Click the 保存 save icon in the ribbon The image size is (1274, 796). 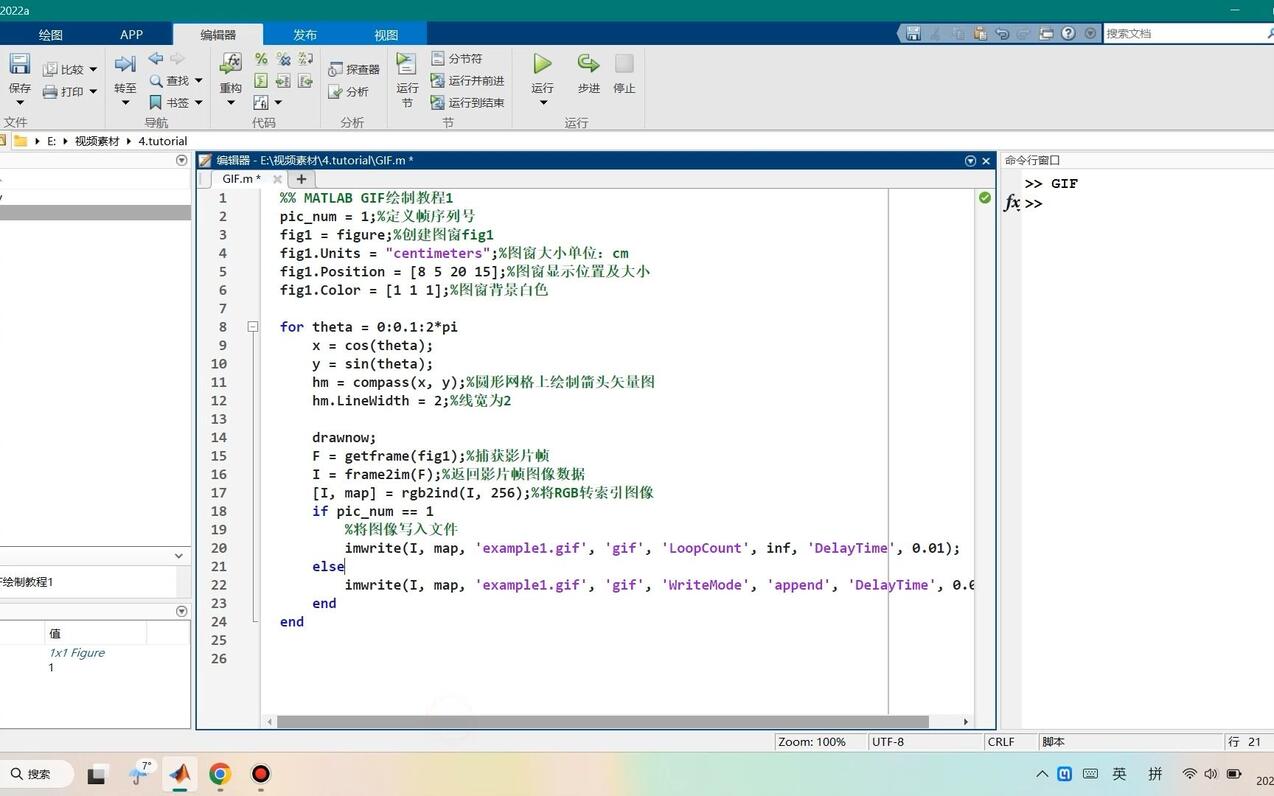point(19,65)
